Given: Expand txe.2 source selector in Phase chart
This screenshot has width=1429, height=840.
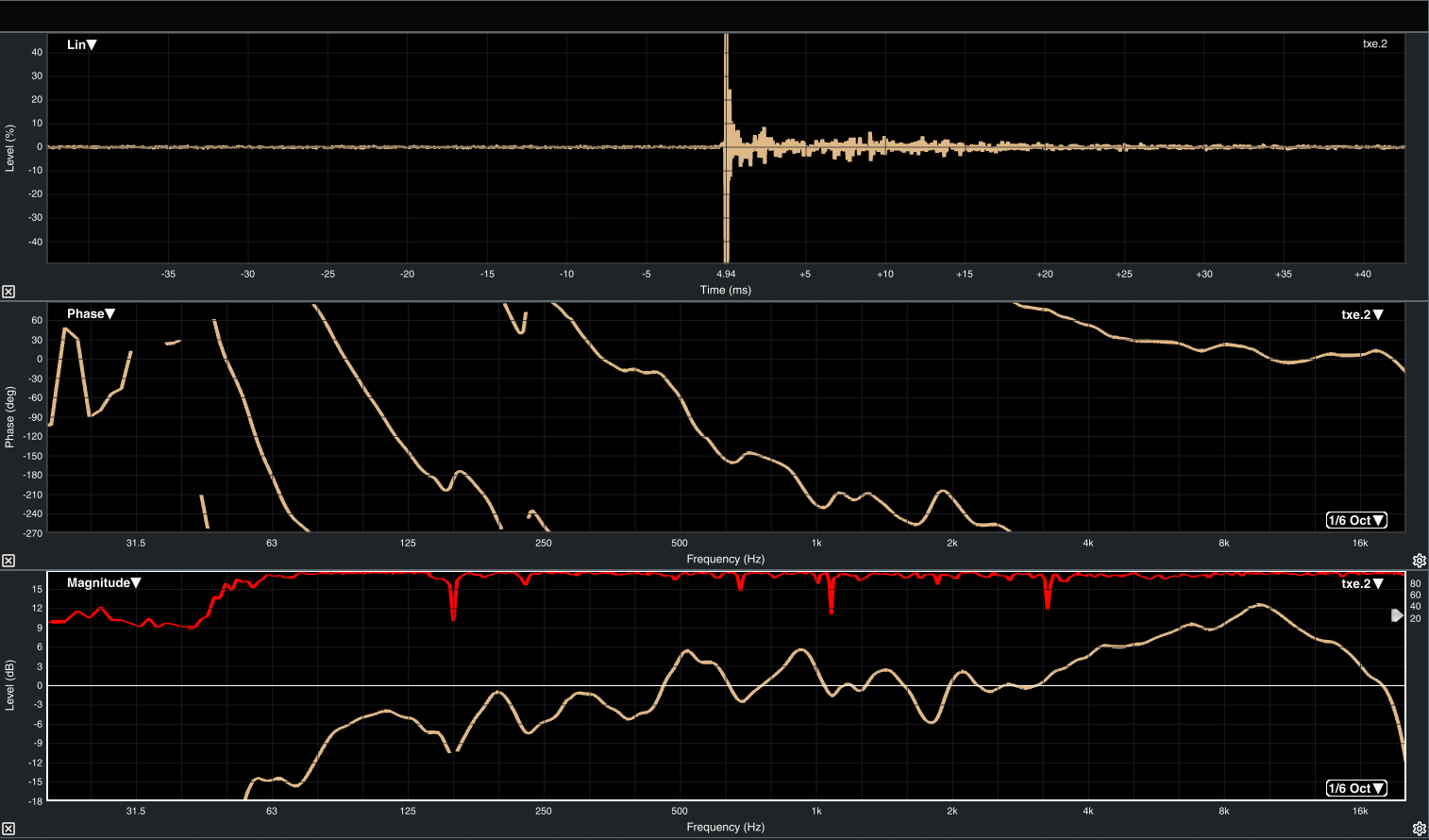Looking at the screenshot, I should pos(1362,314).
